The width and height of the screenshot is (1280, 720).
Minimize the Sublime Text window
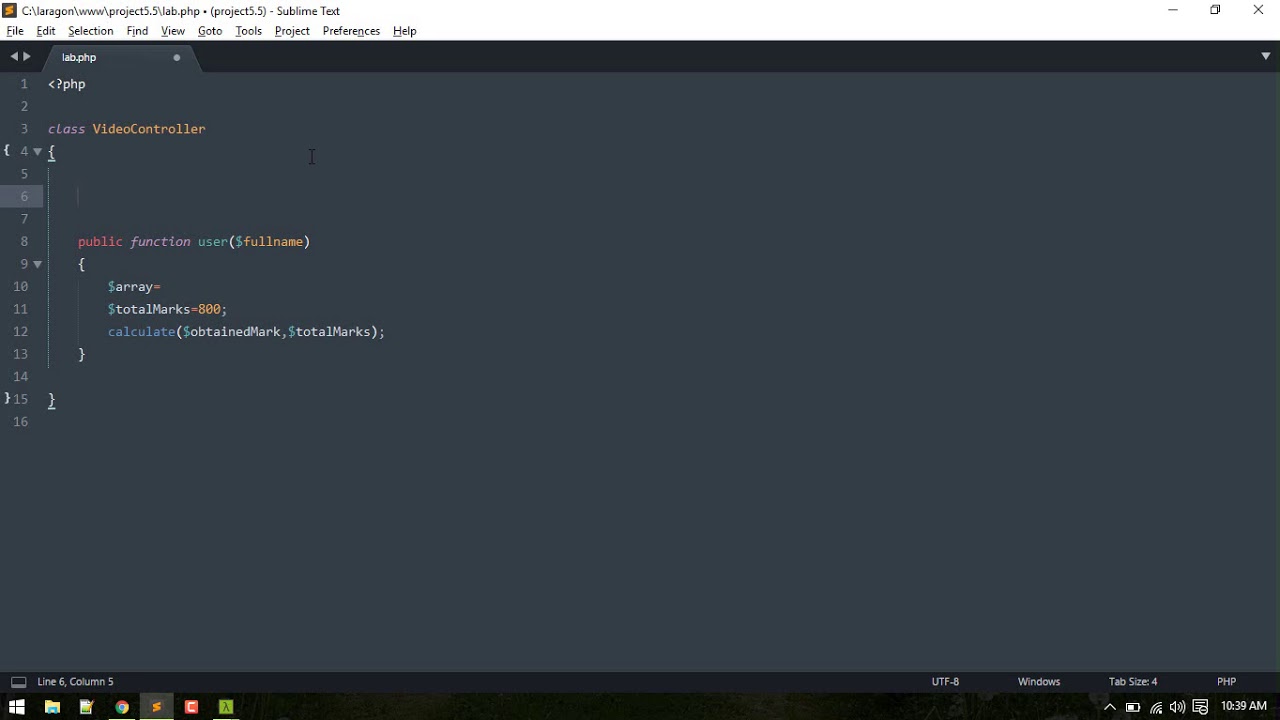[1173, 10]
